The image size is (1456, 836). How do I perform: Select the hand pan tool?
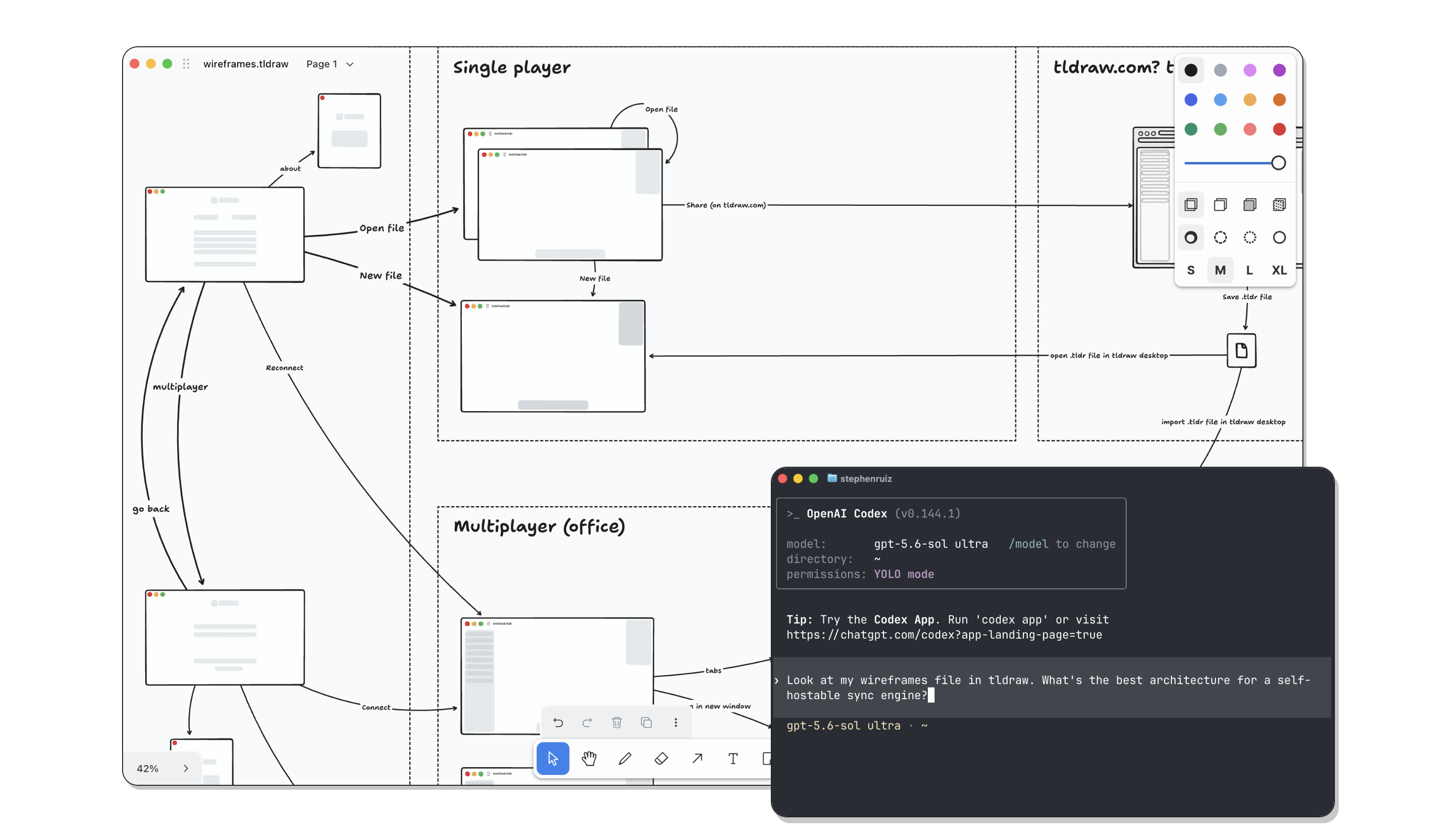pyautogui.click(x=589, y=759)
